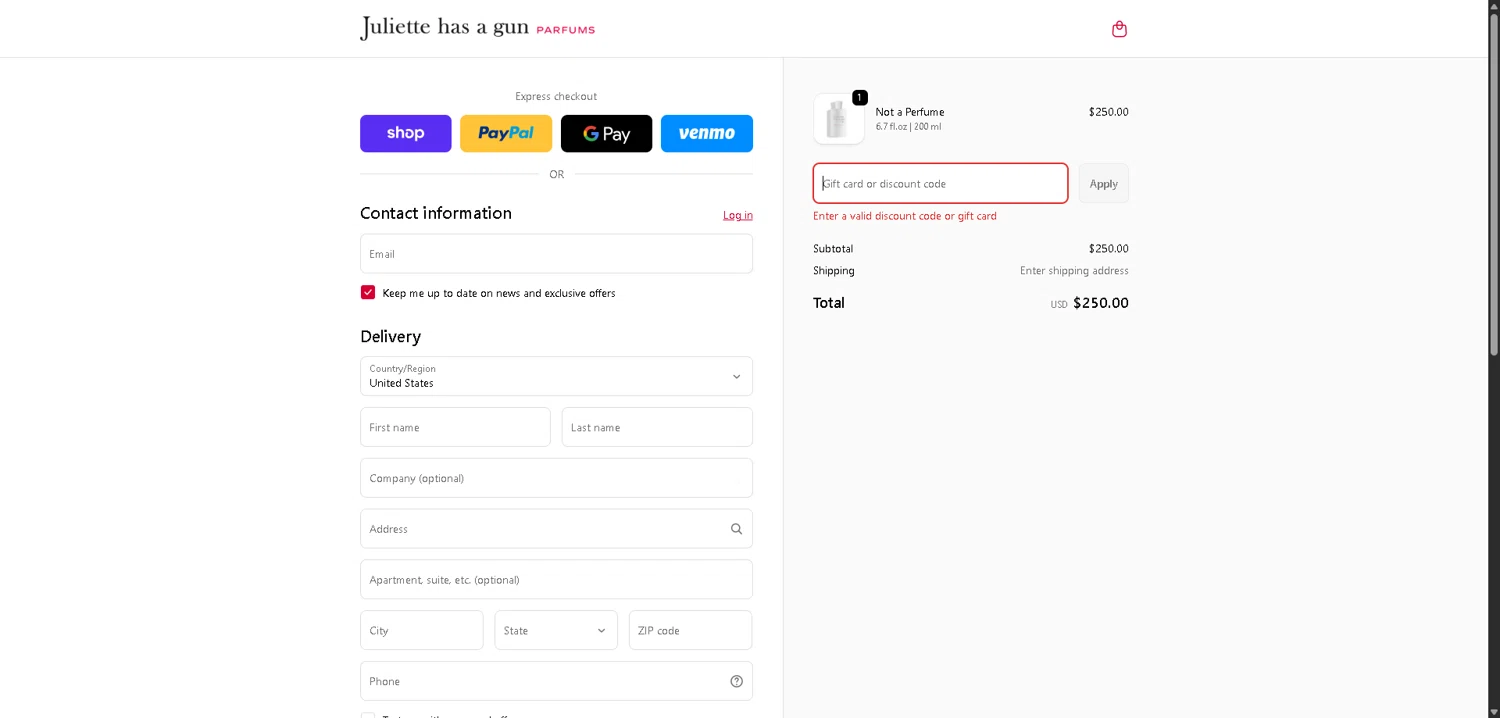Image resolution: width=1500 pixels, height=718 pixels.
Task: Click the Not a Perfume product thumbnail
Action: pos(839,119)
